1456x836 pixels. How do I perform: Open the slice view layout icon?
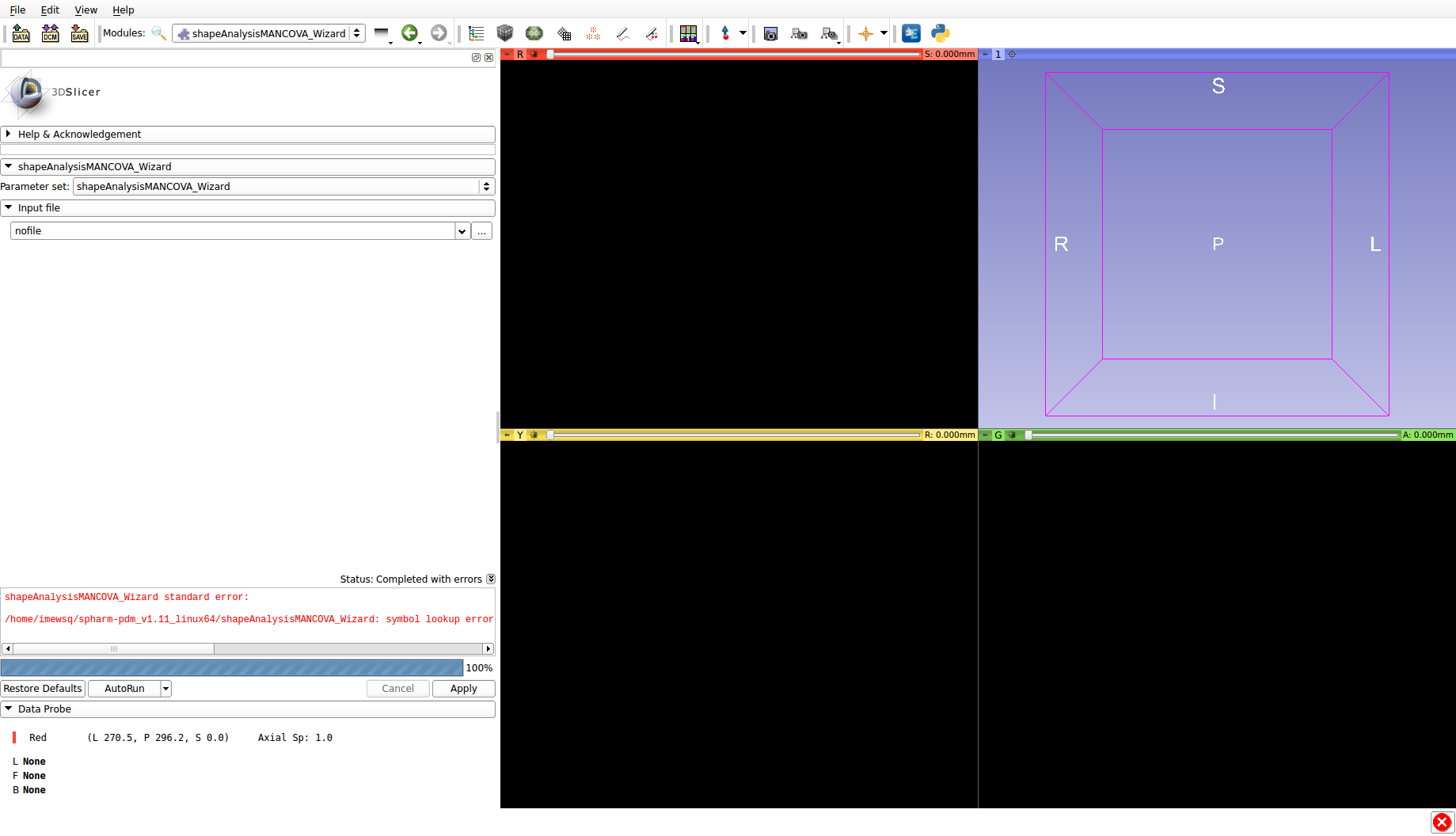tap(688, 33)
